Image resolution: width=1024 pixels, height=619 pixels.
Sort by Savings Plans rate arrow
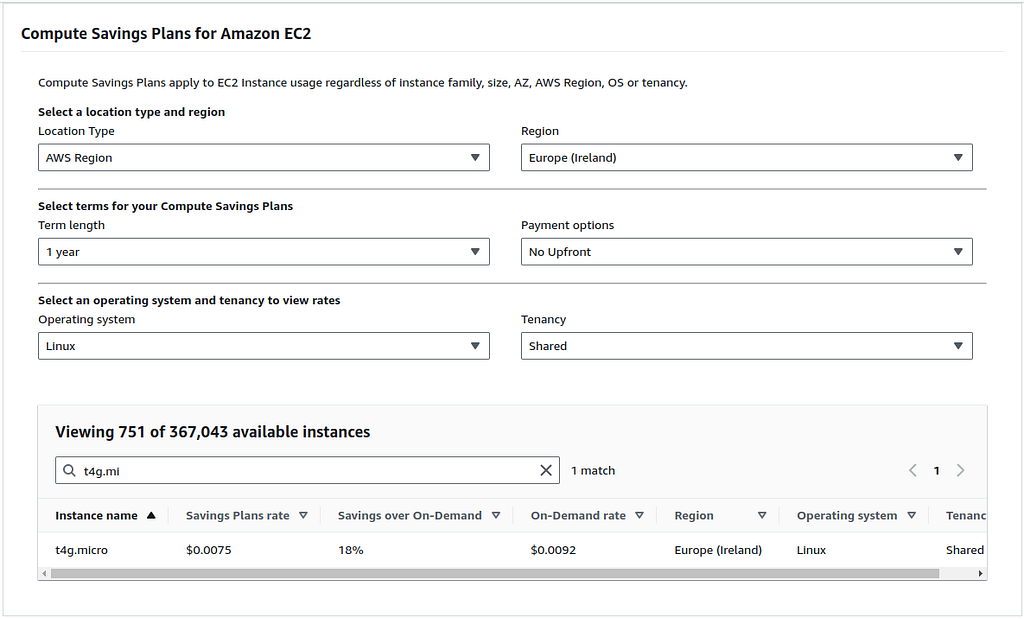[303, 515]
